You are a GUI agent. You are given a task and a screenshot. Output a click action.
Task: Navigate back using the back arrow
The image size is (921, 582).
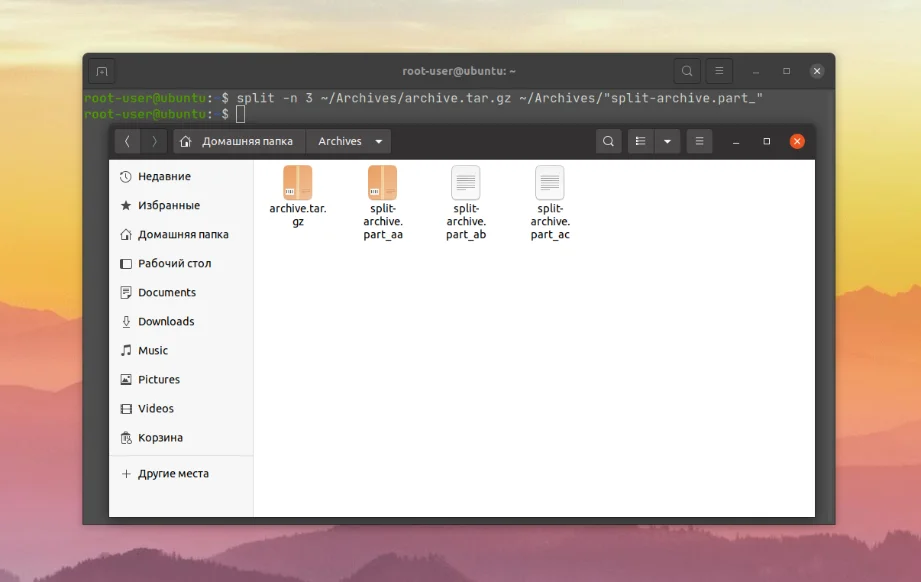[x=127, y=141]
